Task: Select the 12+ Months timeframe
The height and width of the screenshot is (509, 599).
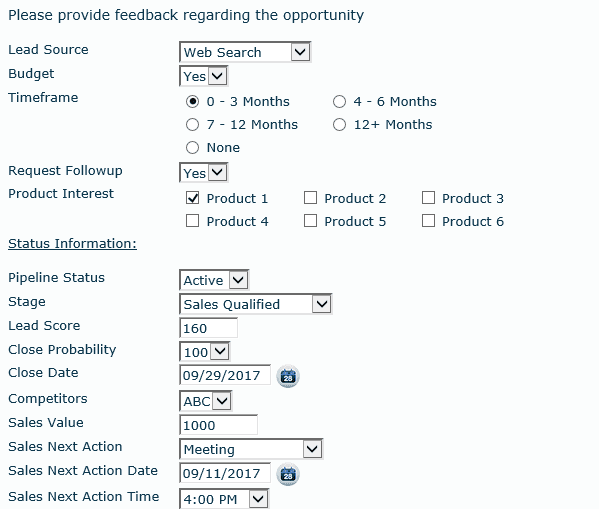Action: (x=339, y=125)
